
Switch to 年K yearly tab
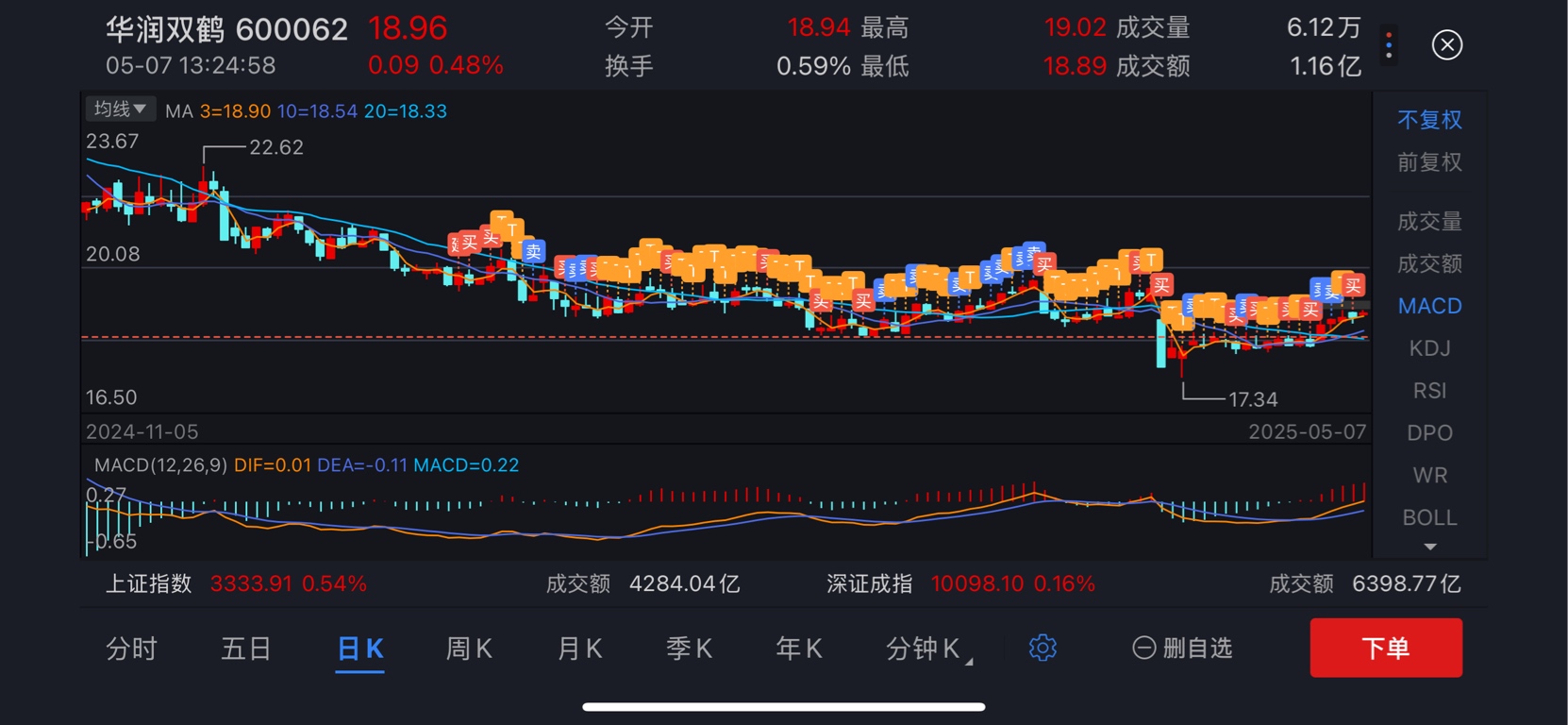[799, 649]
